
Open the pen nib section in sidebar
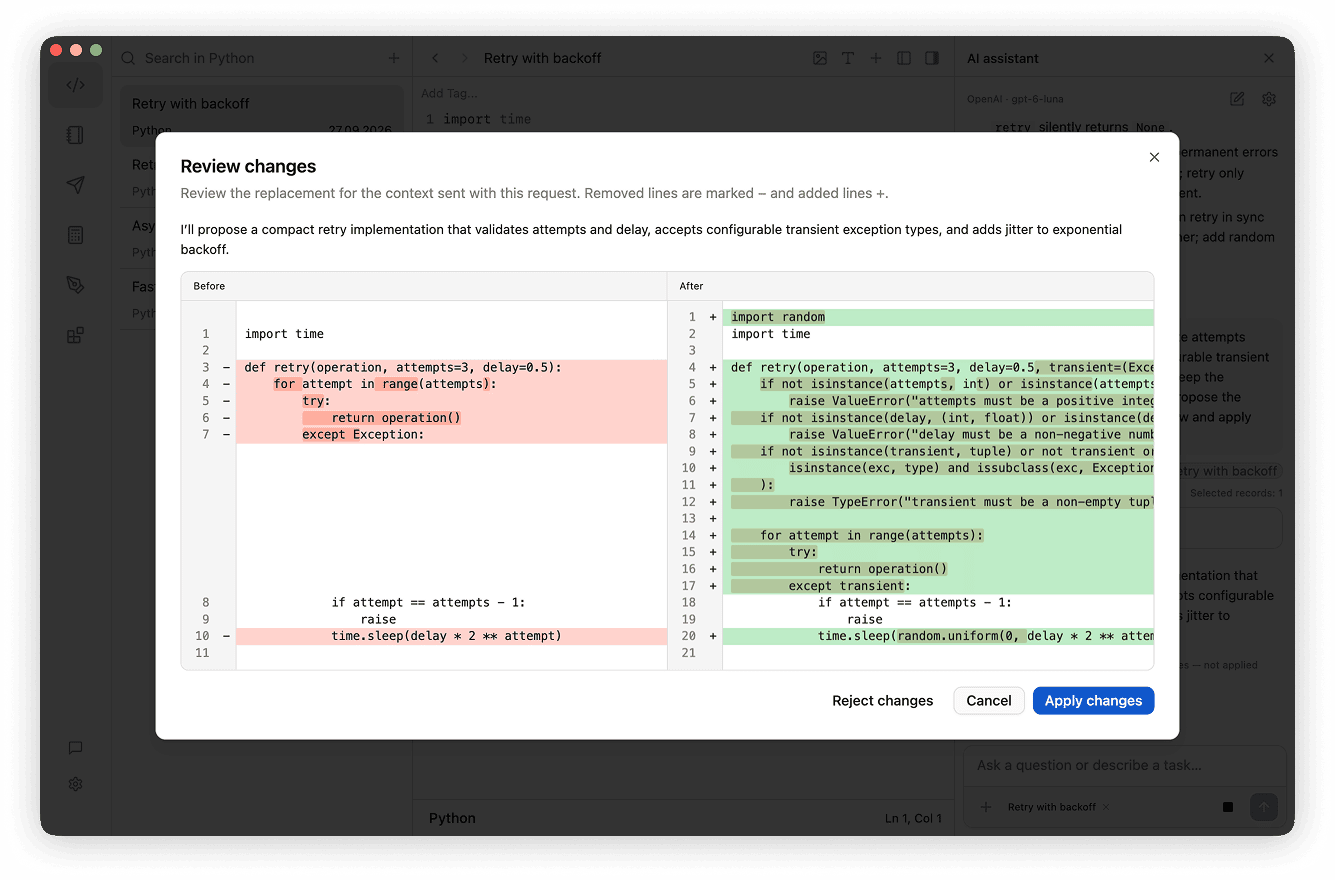(x=75, y=285)
